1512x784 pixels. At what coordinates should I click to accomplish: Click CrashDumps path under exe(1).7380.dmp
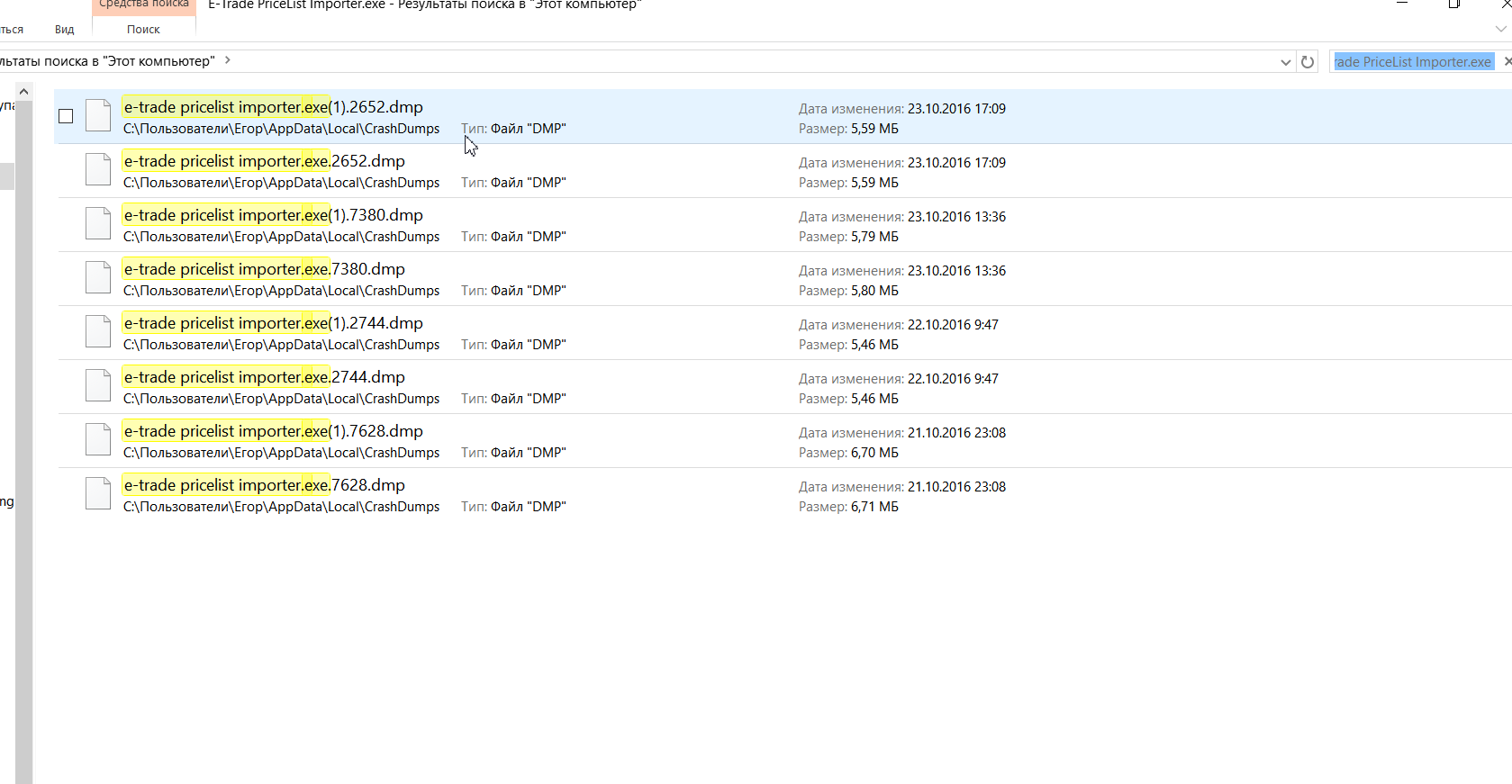[x=281, y=237]
